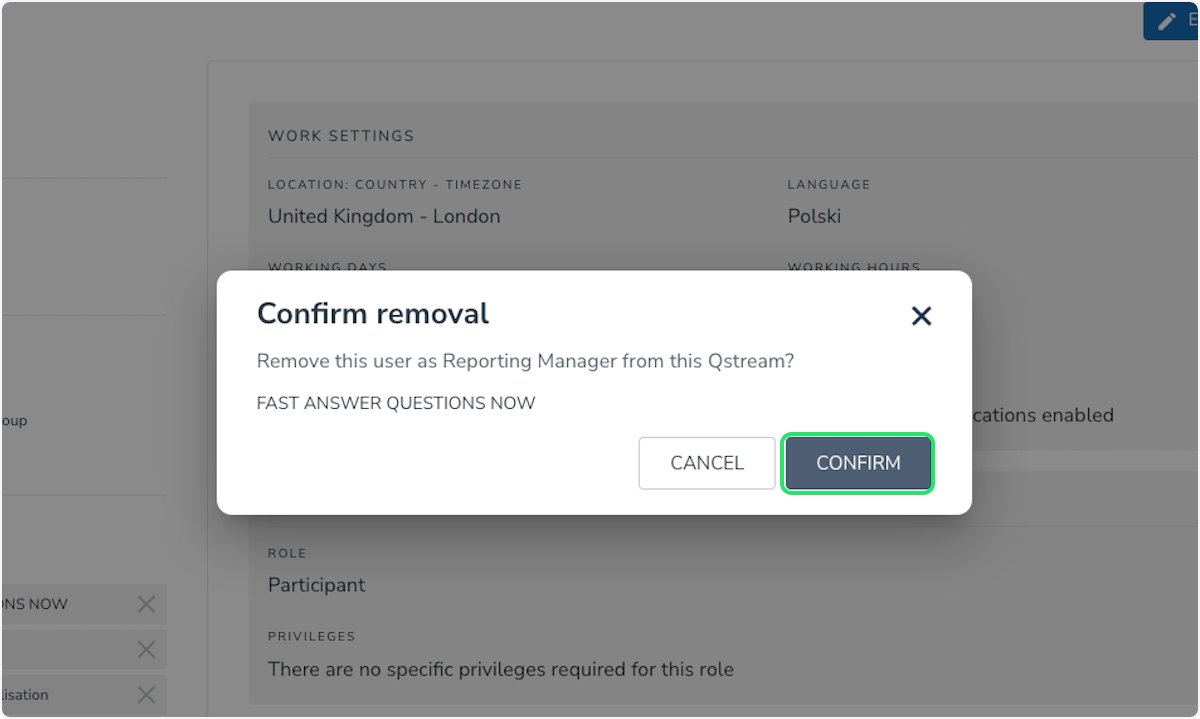1200x719 pixels.
Task: Remove the 'lisation' tag via its X
Action: (x=146, y=695)
